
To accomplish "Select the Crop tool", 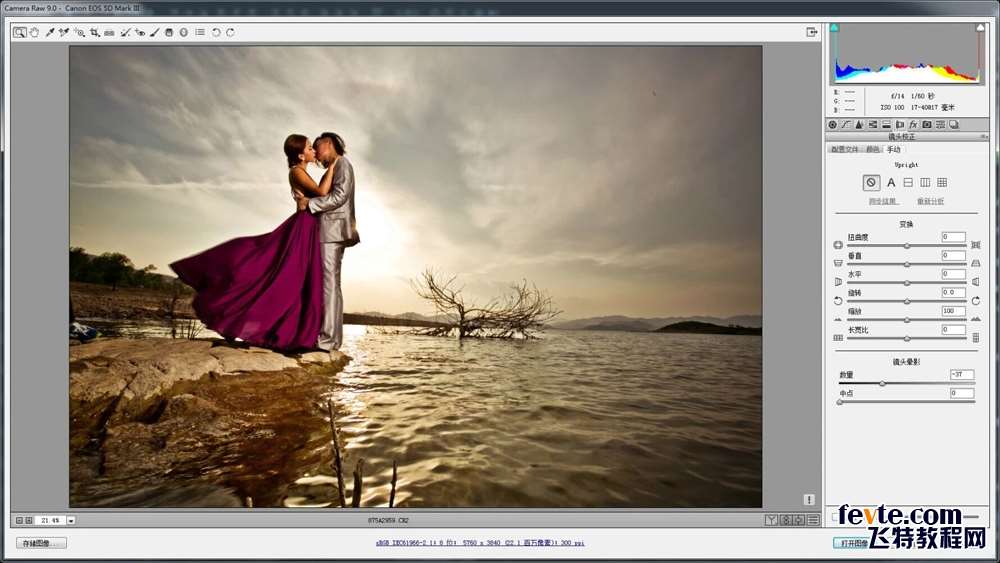I will click(94, 32).
